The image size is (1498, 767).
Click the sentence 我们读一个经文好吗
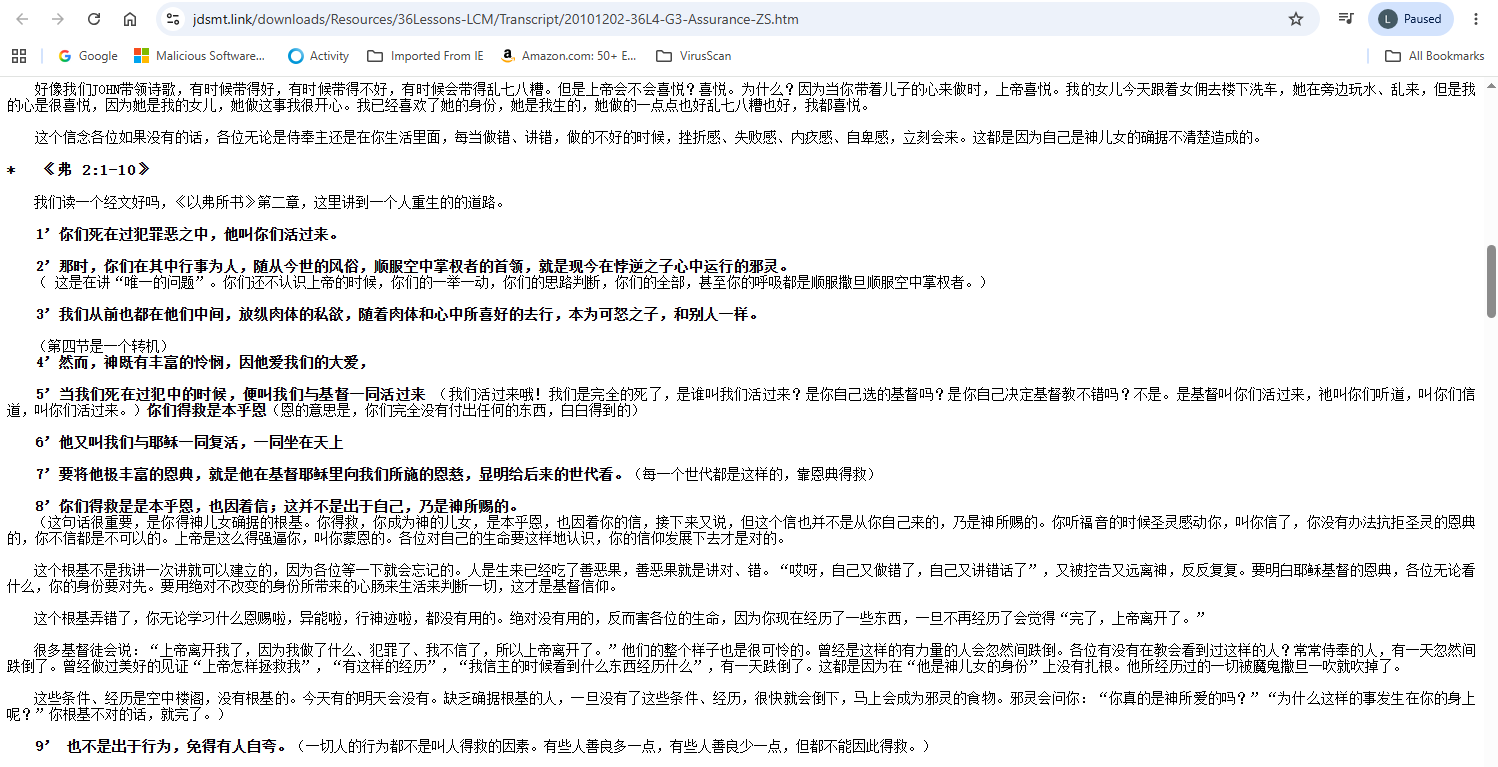[x=269, y=202]
